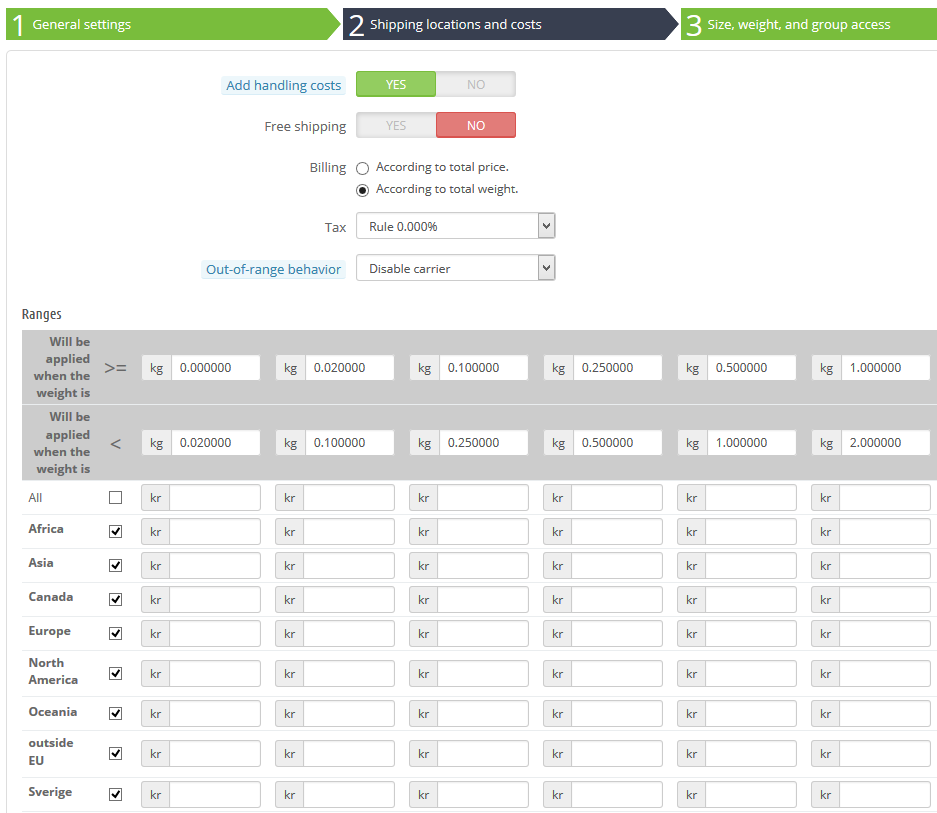Viewport: 937px width, 813px height.
Task: Click Africa price field for sixth range
Action: [x=884, y=532]
